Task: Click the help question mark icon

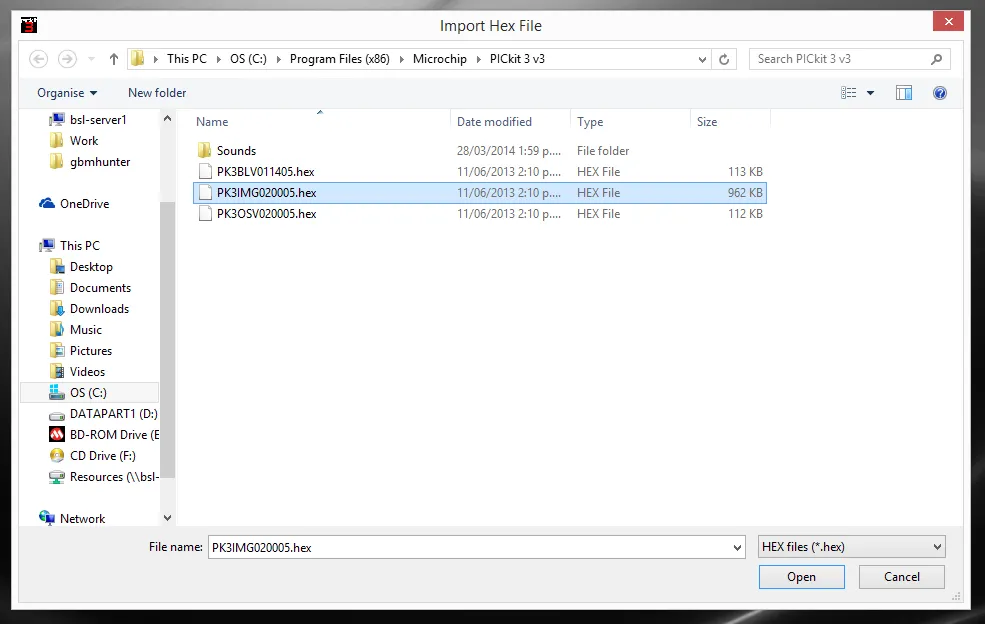Action: pyautogui.click(x=939, y=93)
